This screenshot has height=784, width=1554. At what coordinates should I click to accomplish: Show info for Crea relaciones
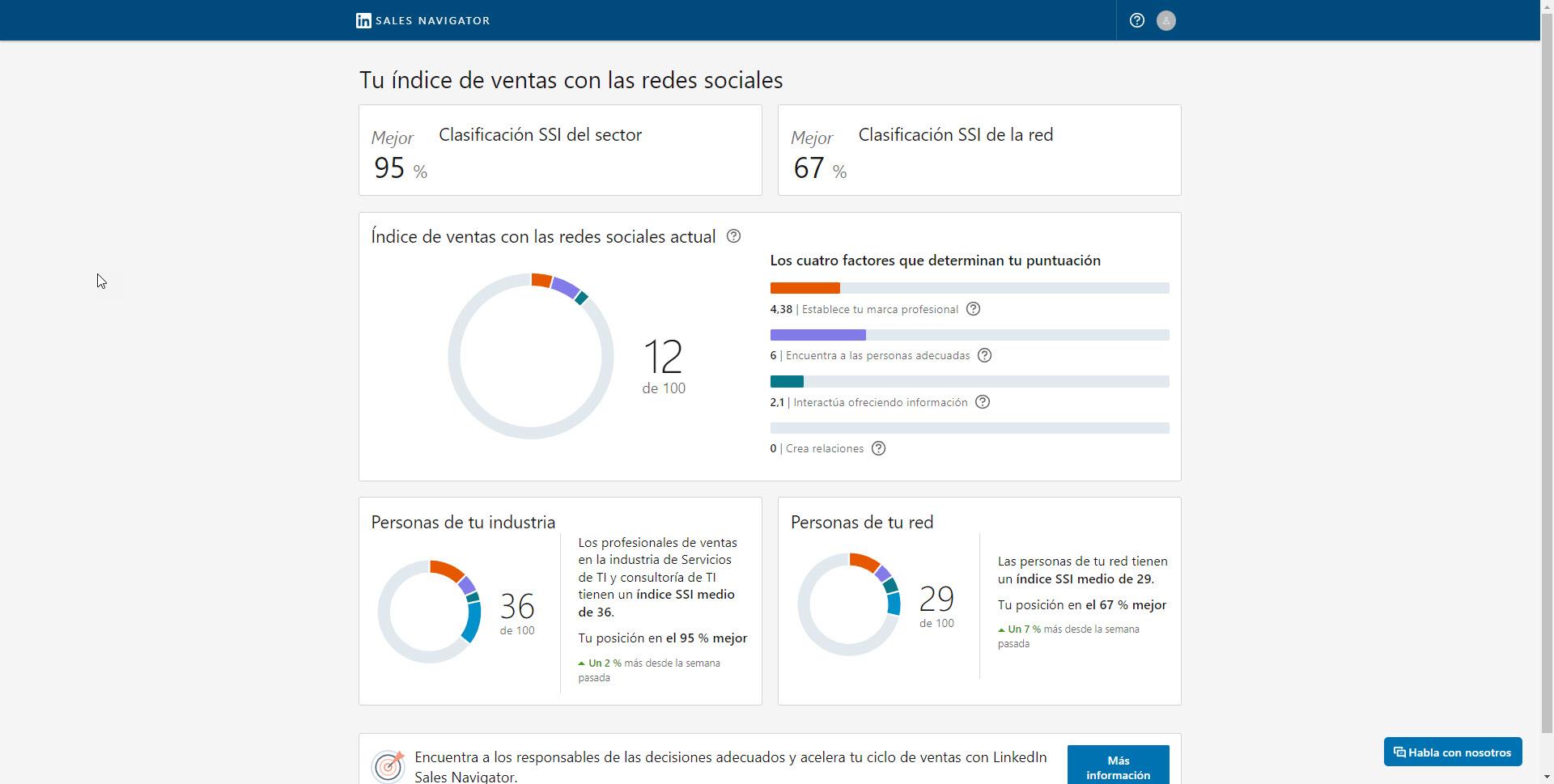(878, 448)
